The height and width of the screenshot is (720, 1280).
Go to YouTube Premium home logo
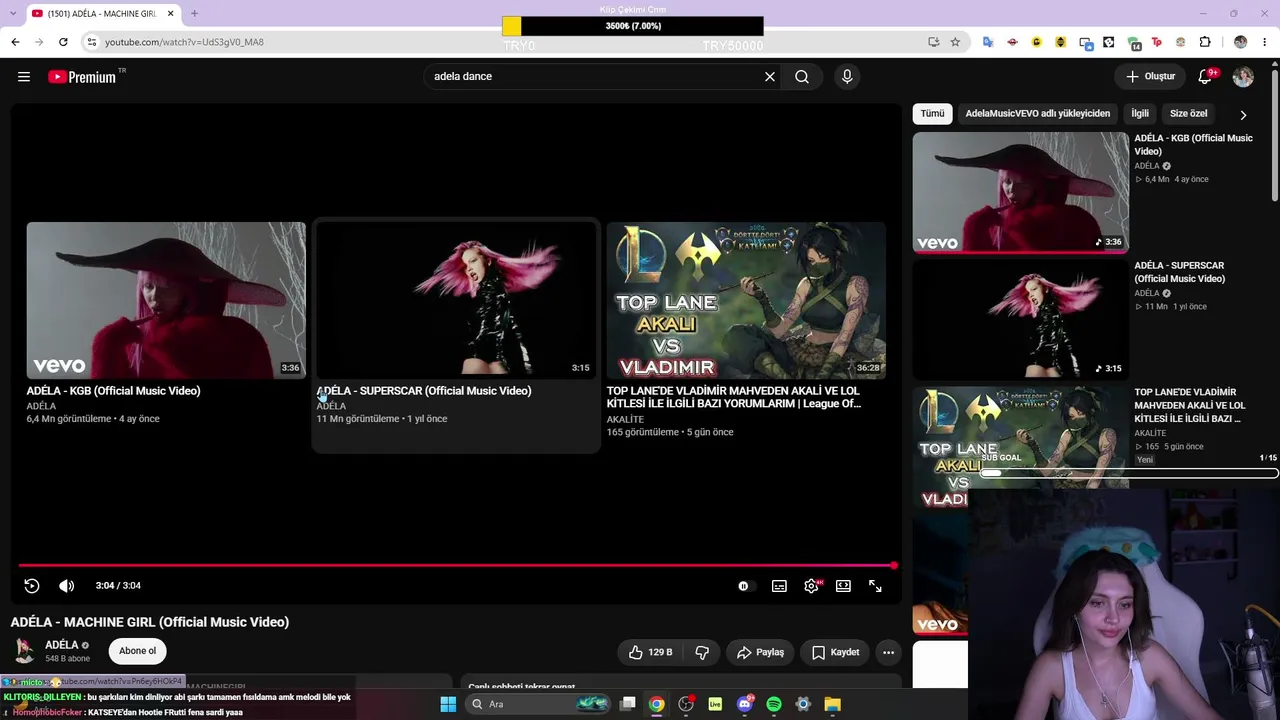click(82, 77)
